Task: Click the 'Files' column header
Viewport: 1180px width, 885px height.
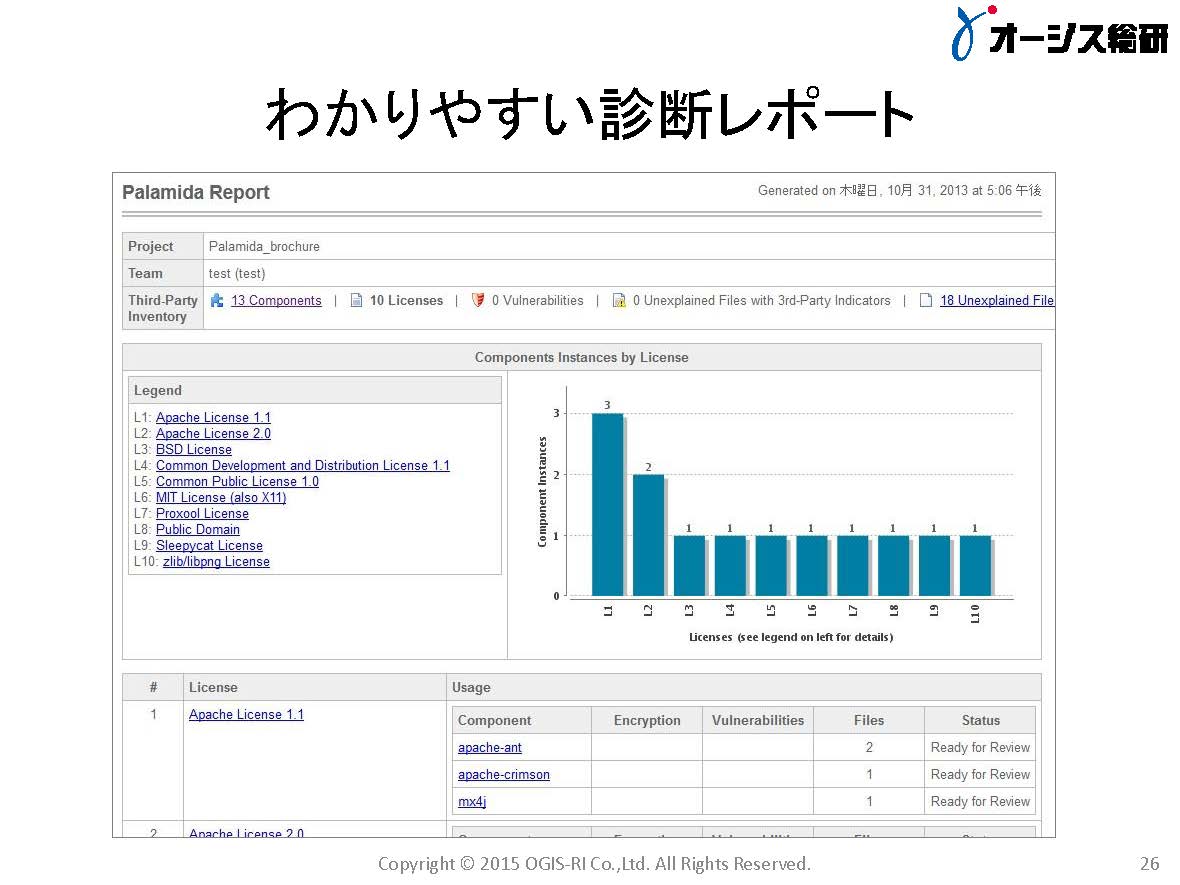Action: [x=869, y=720]
